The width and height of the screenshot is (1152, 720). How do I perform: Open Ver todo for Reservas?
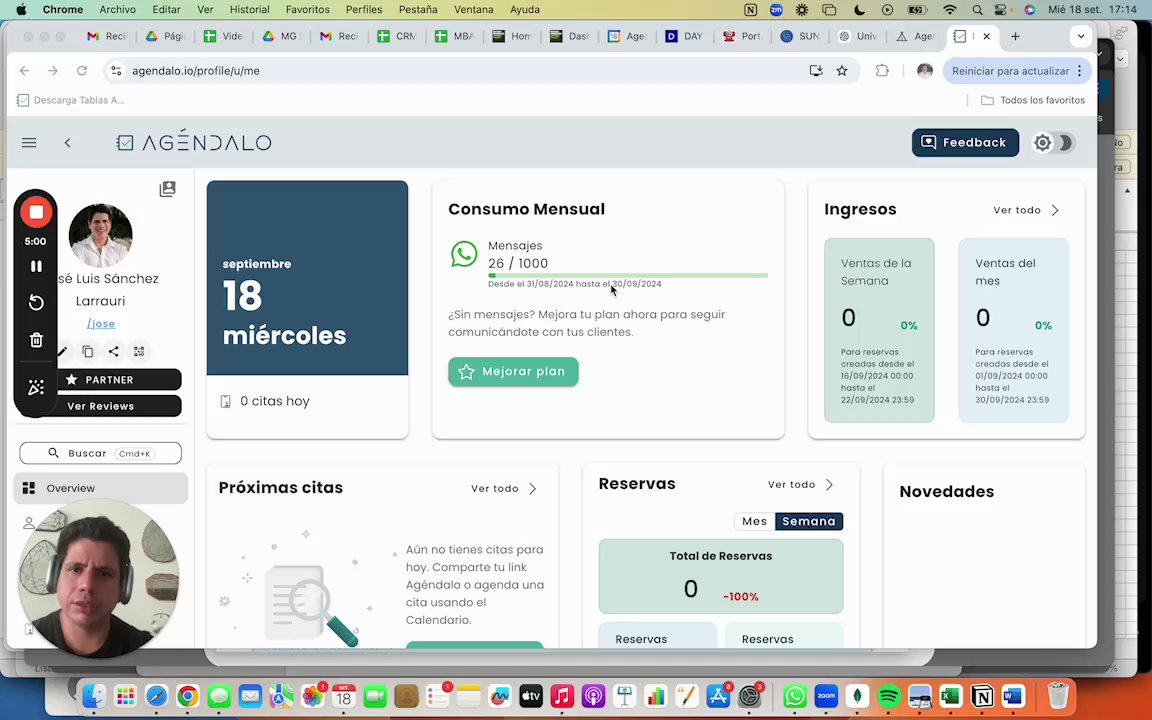coord(800,485)
